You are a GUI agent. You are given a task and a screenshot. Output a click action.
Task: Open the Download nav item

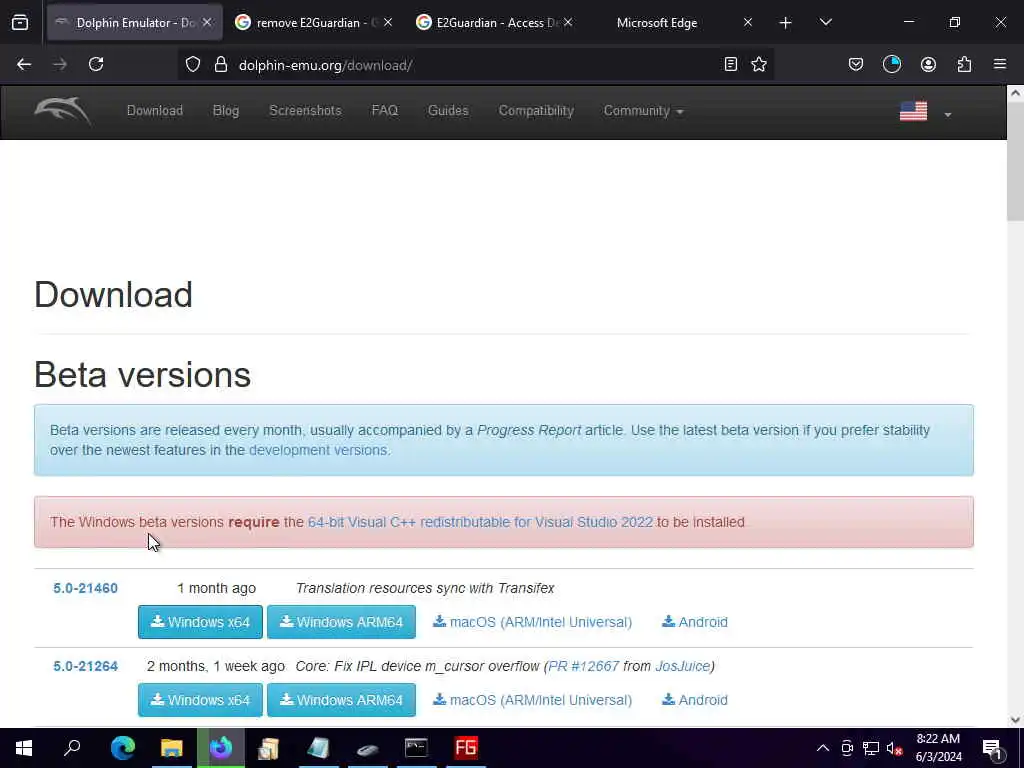(x=155, y=110)
